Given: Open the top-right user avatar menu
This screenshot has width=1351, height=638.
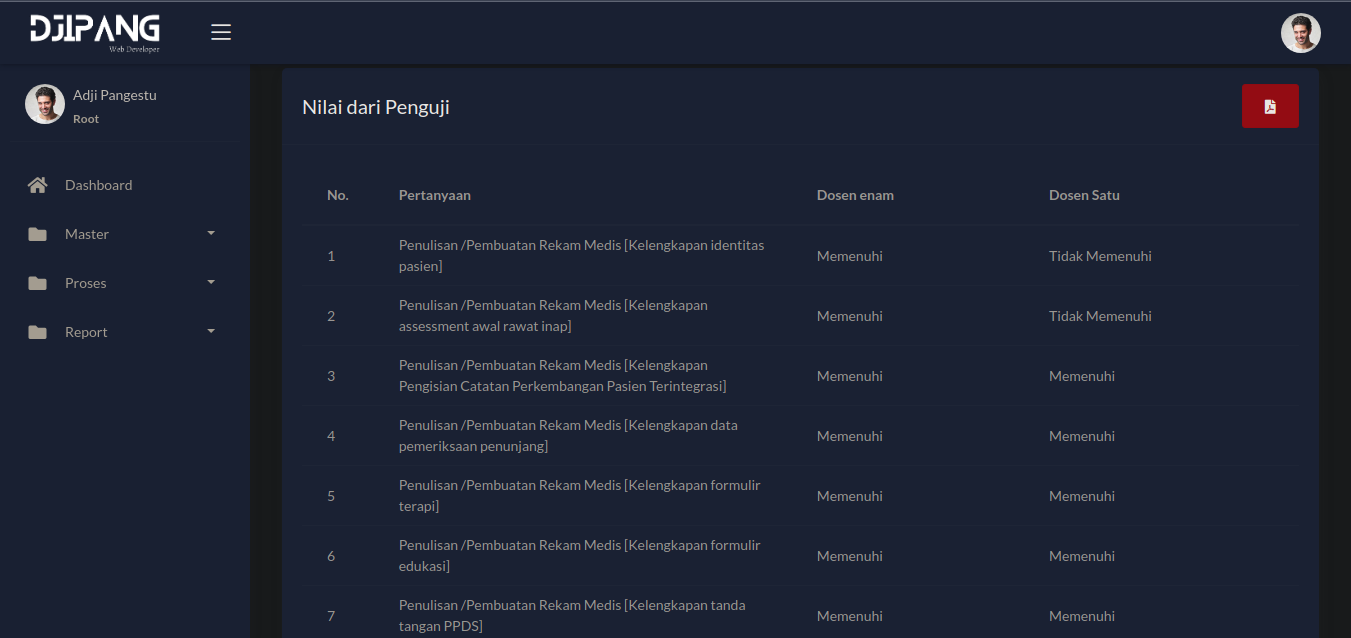Looking at the screenshot, I should pos(1300,33).
